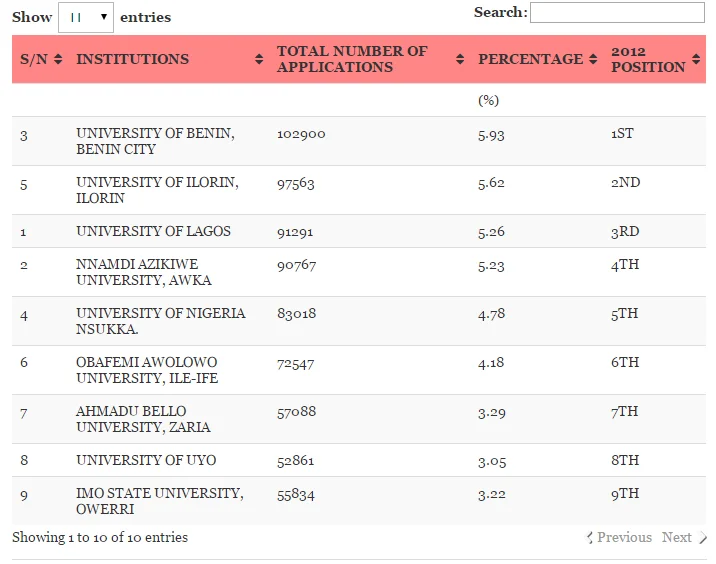Click the 5TH position cell
The height and width of the screenshot is (564, 716).
(x=624, y=314)
